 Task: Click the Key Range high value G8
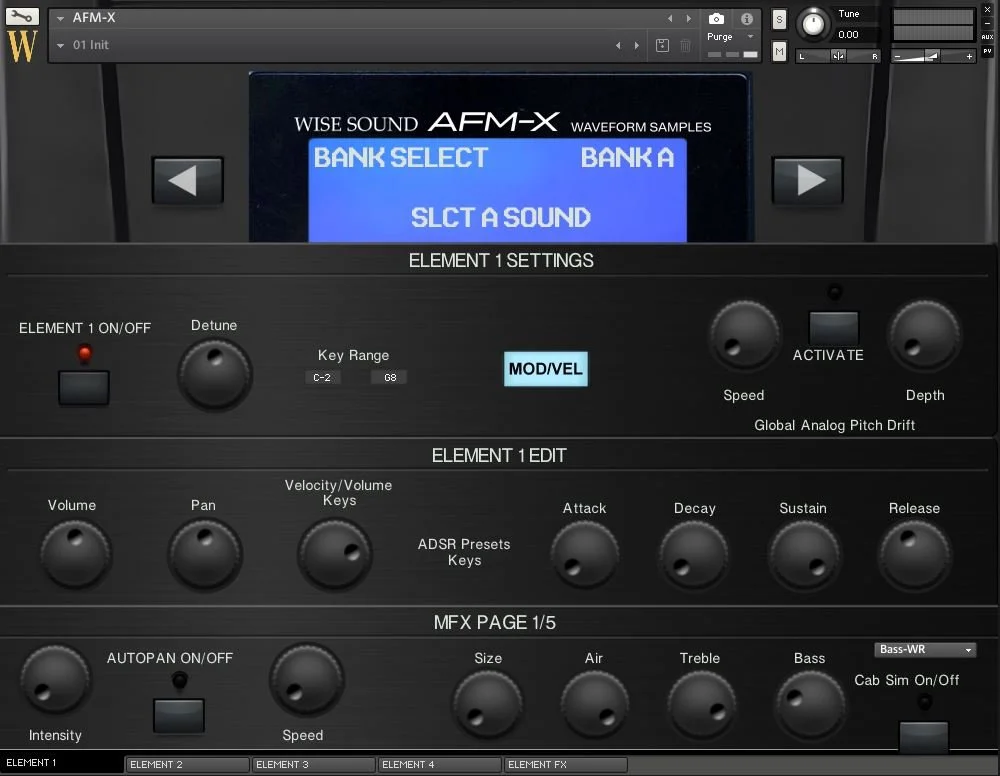[390, 377]
